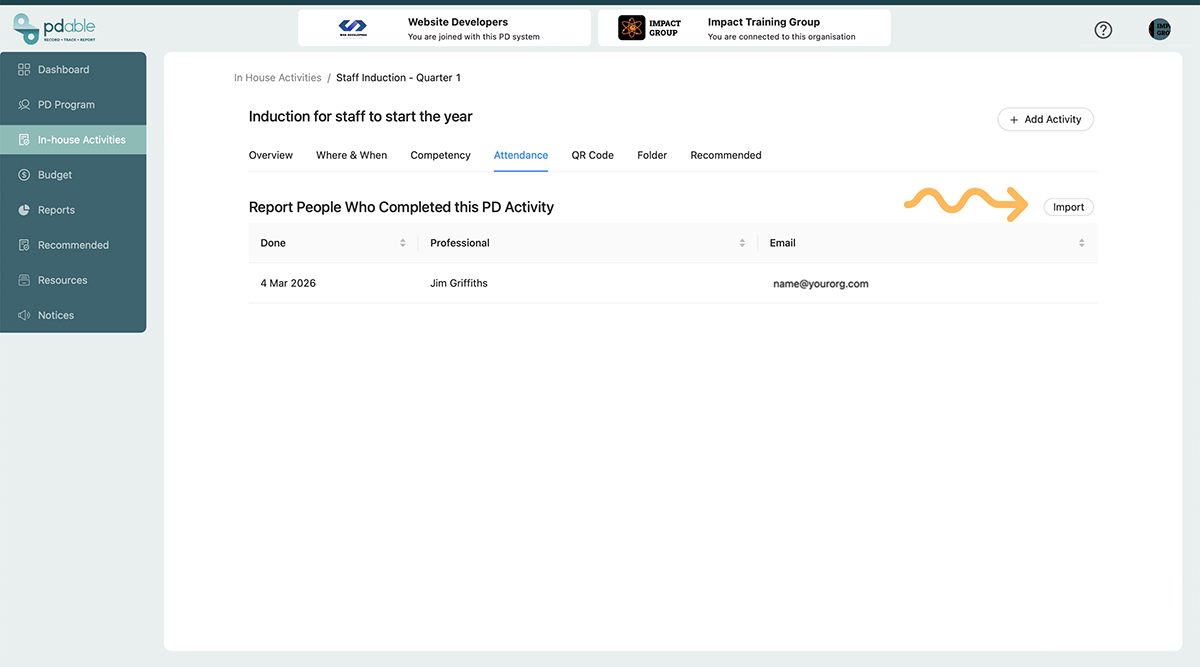Image resolution: width=1200 pixels, height=667 pixels.
Task: Open the Competency tab
Action: click(440, 155)
